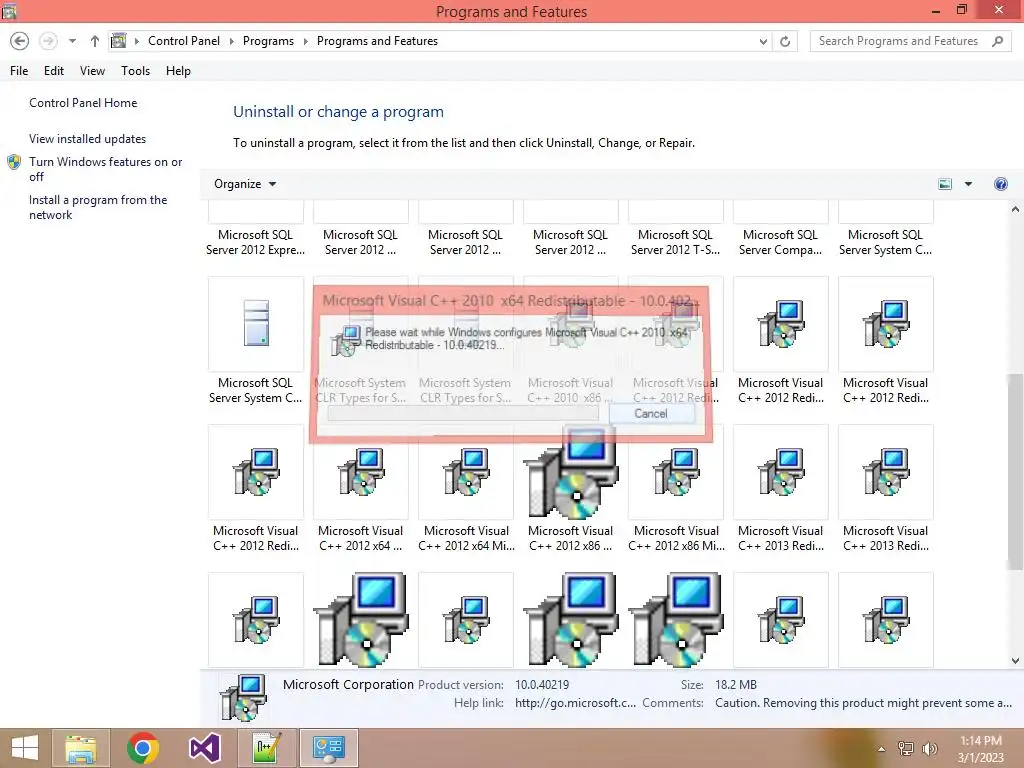This screenshot has height=768, width=1024.
Task: Open the Windows Start button
Action: point(25,748)
